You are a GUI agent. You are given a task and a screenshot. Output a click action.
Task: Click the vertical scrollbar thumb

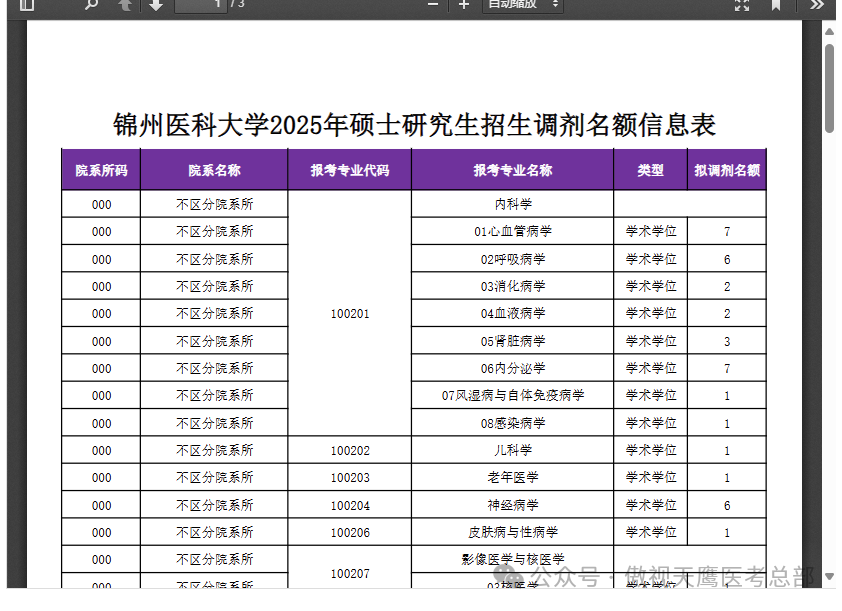click(829, 88)
